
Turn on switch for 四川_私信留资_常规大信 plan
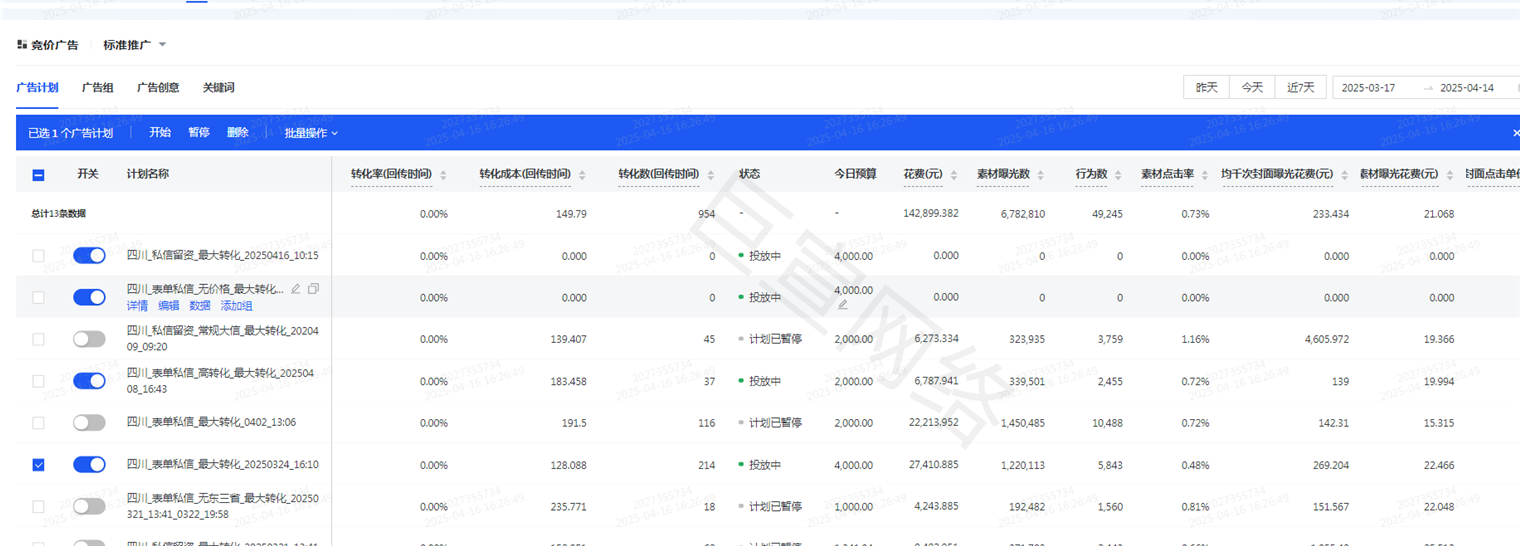89,339
